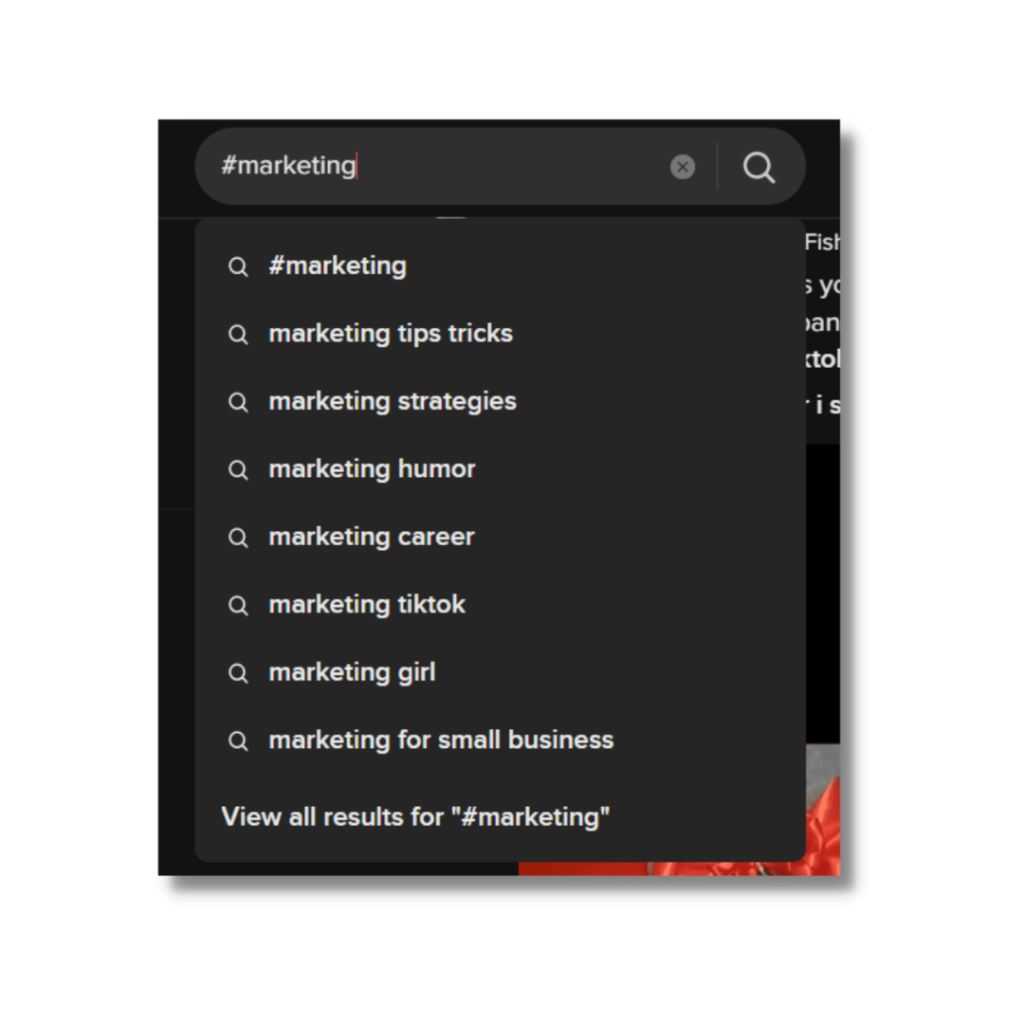Clear the search field with the X icon
Image resolution: width=1024 pixels, height=1024 pixels.
682,167
